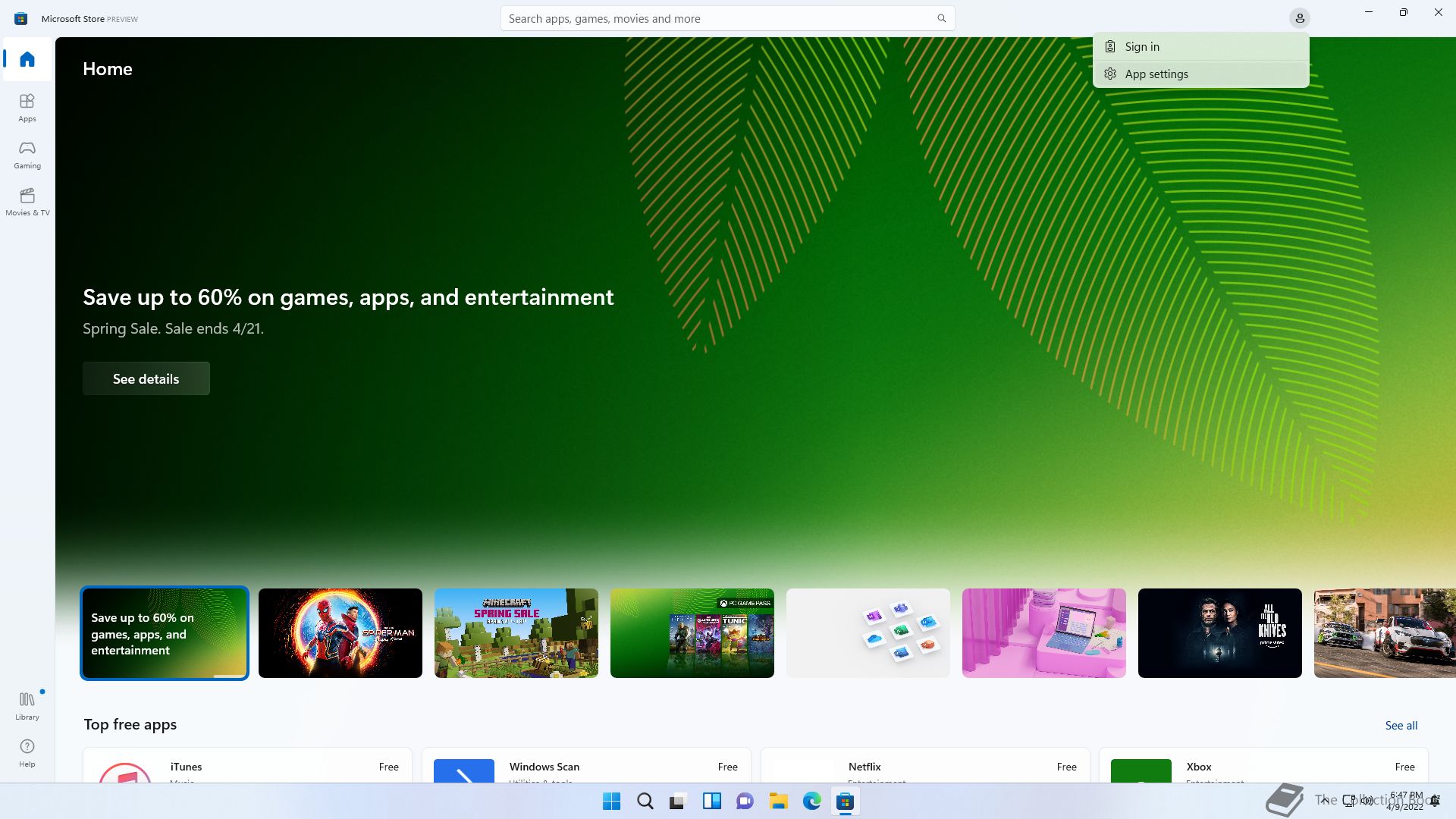Click the search magnifier icon
Screen dimensions: 1456x819
click(941, 18)
